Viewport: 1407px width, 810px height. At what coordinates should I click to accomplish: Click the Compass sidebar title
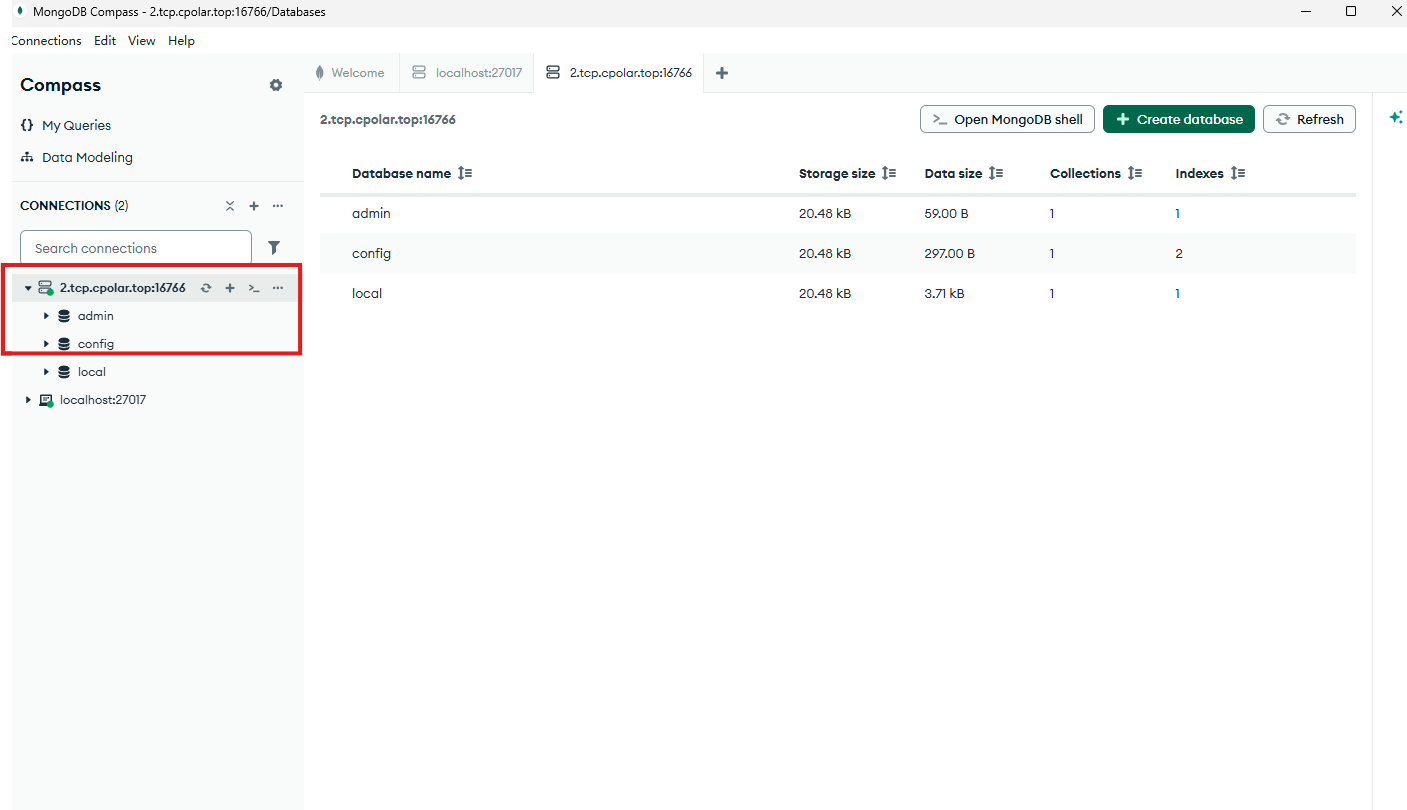click(x=60, y=85)
